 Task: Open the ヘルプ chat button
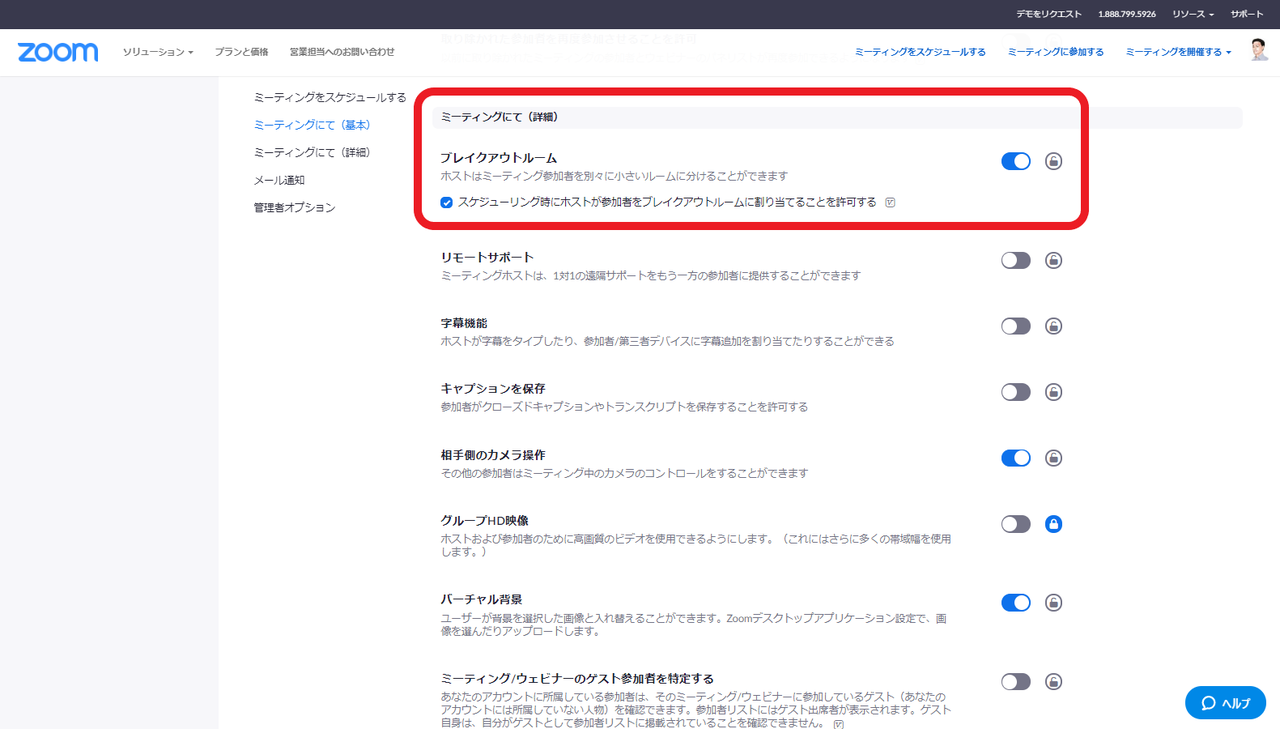coord(1226,703)
